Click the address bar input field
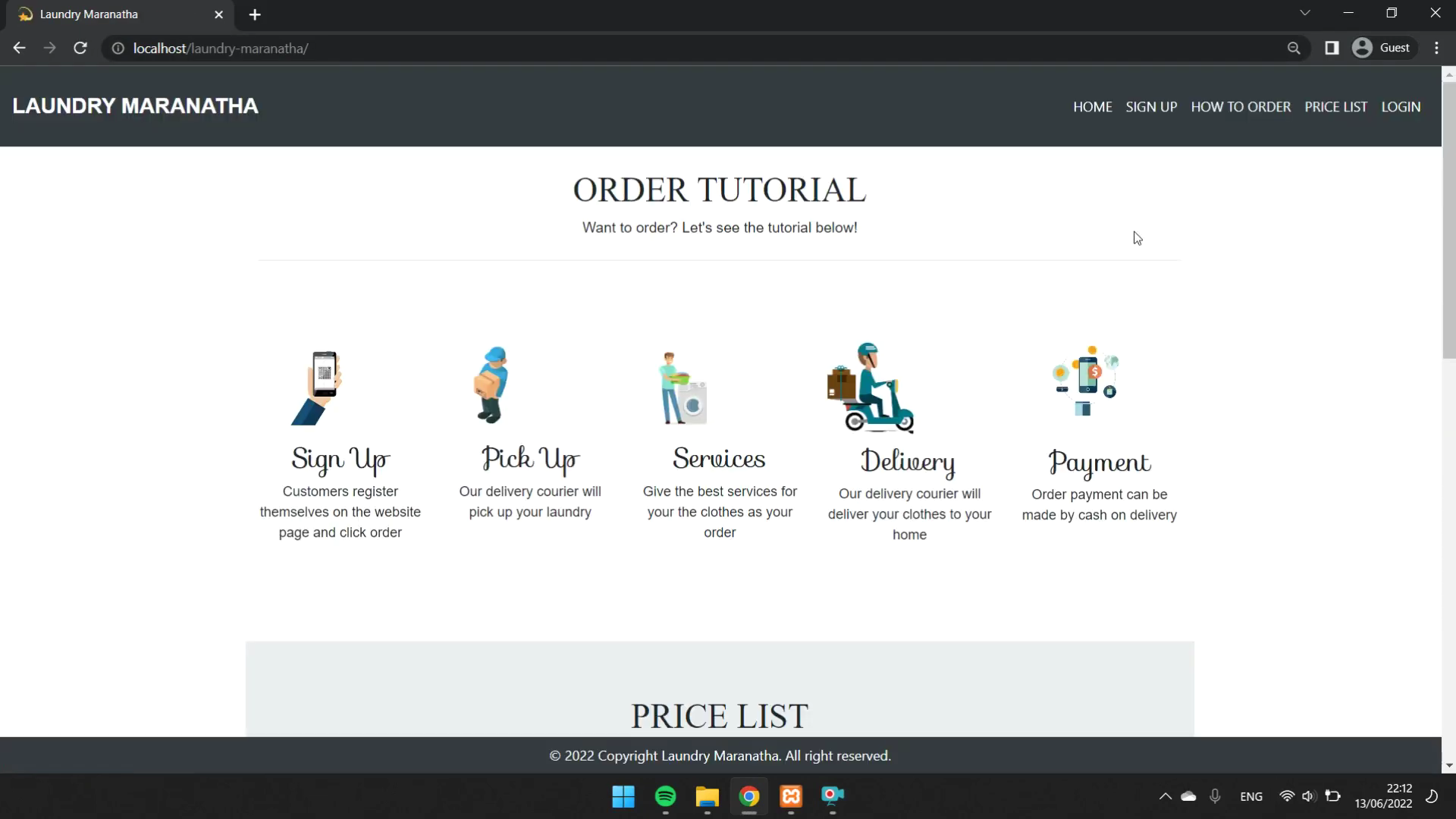Viewport: 1456px width, 819px height. pyautogui.click(x=455, y=48)
